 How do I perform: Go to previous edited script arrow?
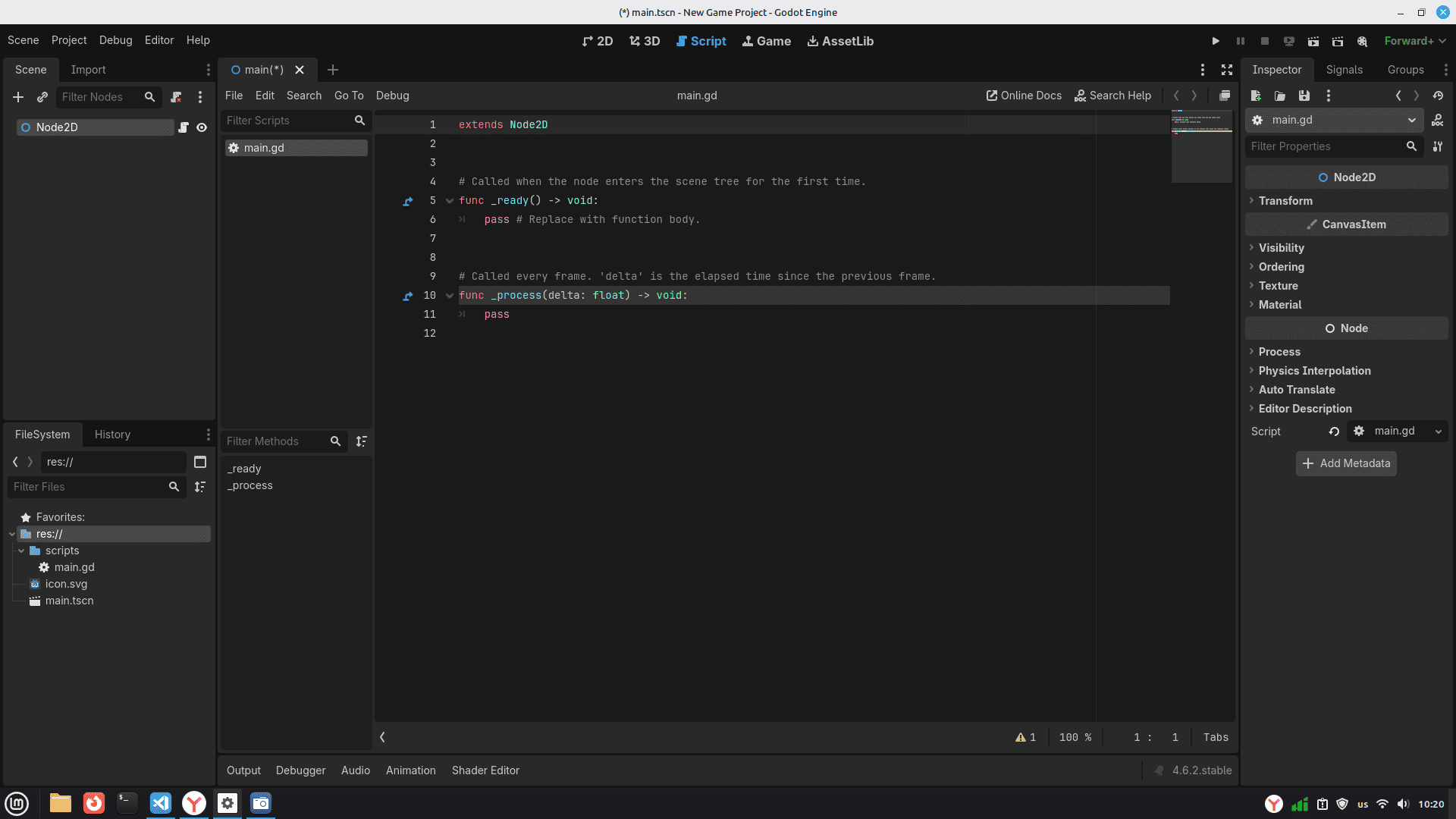point(1176,96)
